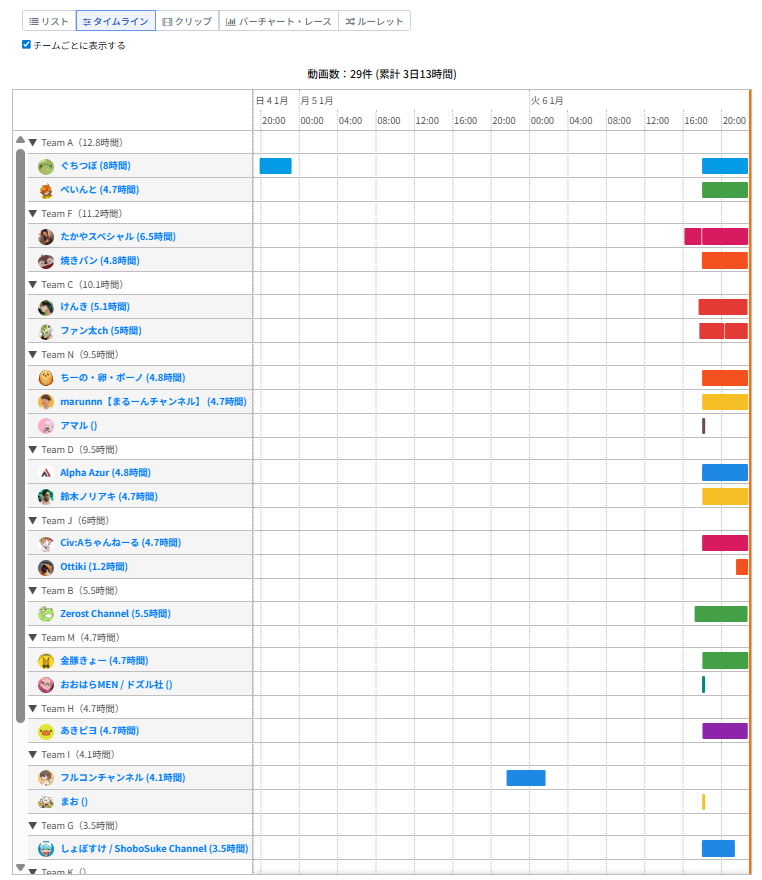Image resolution: width=762 pixels, height=880 pixels.
Task: Click ぺいんと channel avatar icon
Action: tap(46, 190)
